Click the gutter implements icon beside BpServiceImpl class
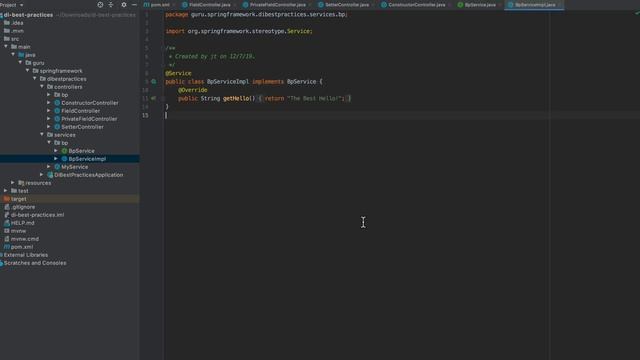640x360 pixels. (x=153, y=81)
